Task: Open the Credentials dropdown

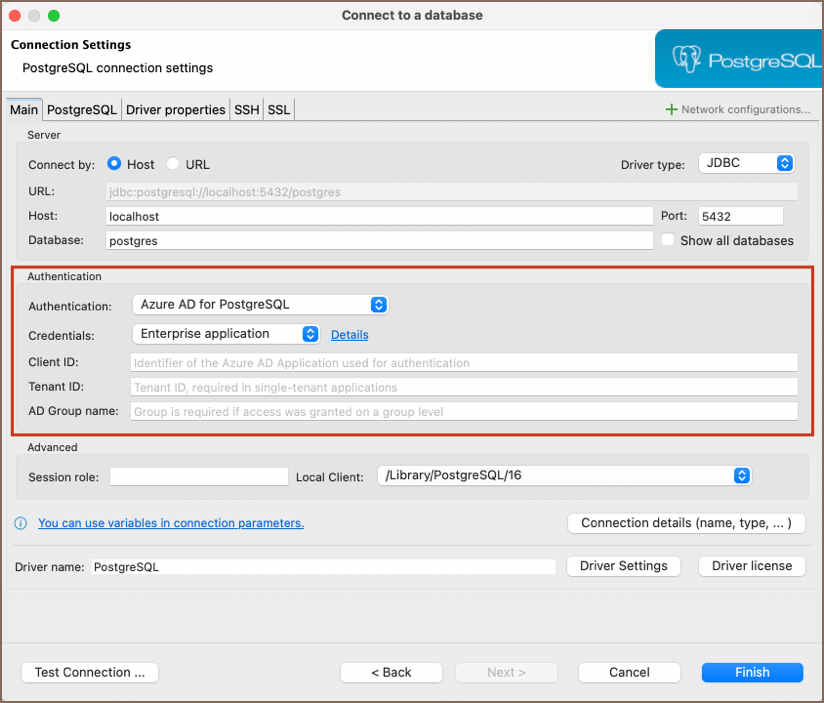Action: point(225,334)
